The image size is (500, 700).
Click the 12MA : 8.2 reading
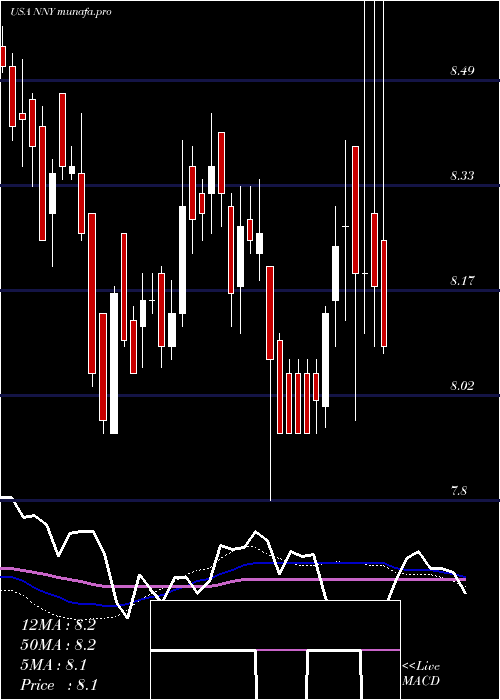(58, 625)
